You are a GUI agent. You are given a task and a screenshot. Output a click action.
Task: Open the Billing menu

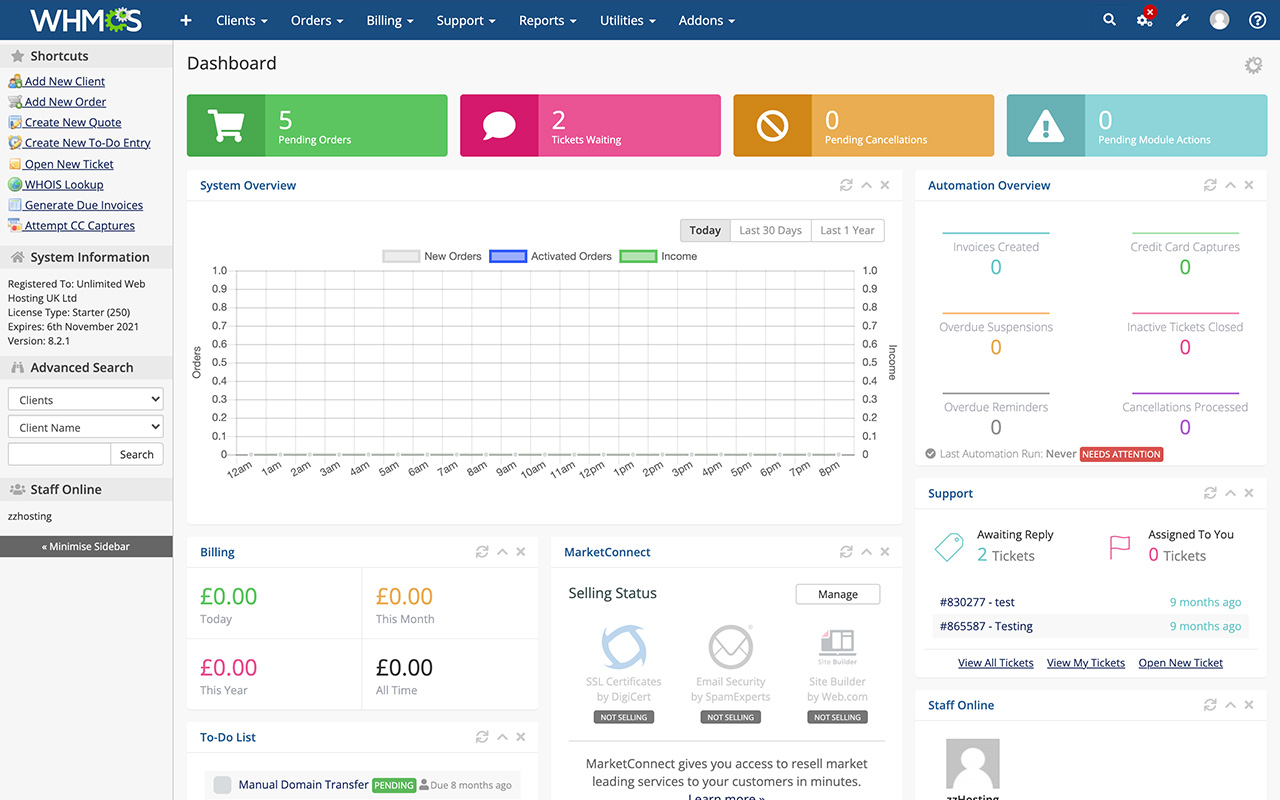(x=390, y=20)
